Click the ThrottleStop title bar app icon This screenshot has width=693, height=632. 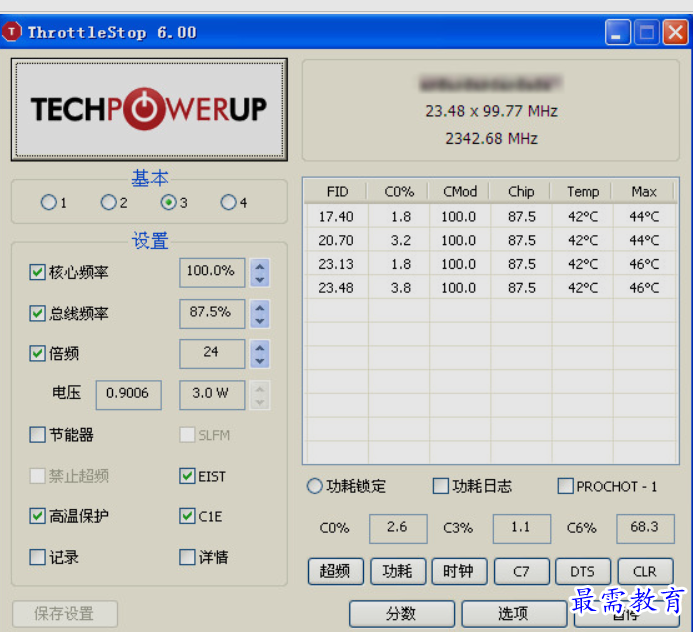click(x=12, y=32)
